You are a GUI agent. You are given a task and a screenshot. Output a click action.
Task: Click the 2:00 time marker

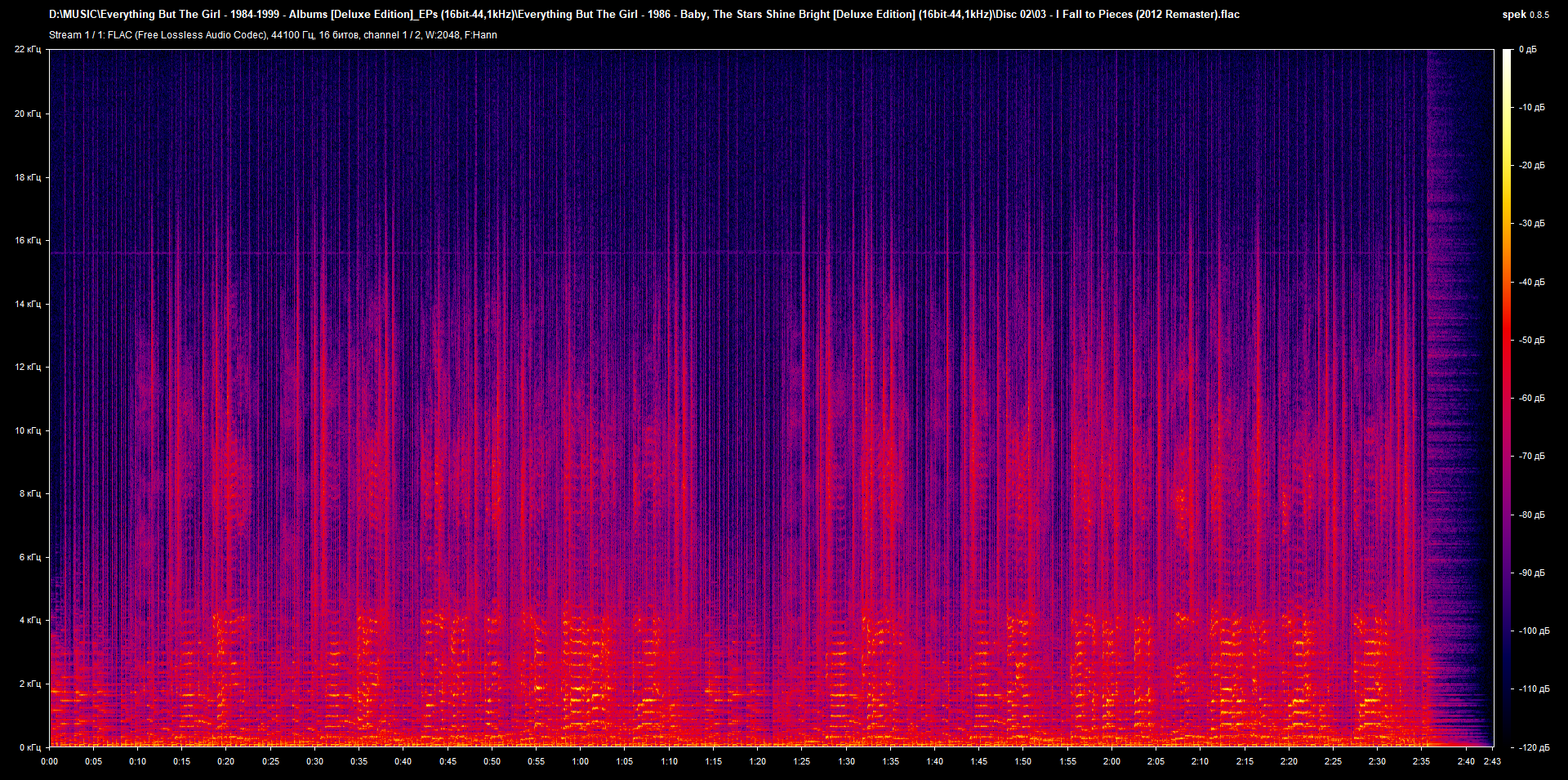click(x=1111, y=761)
